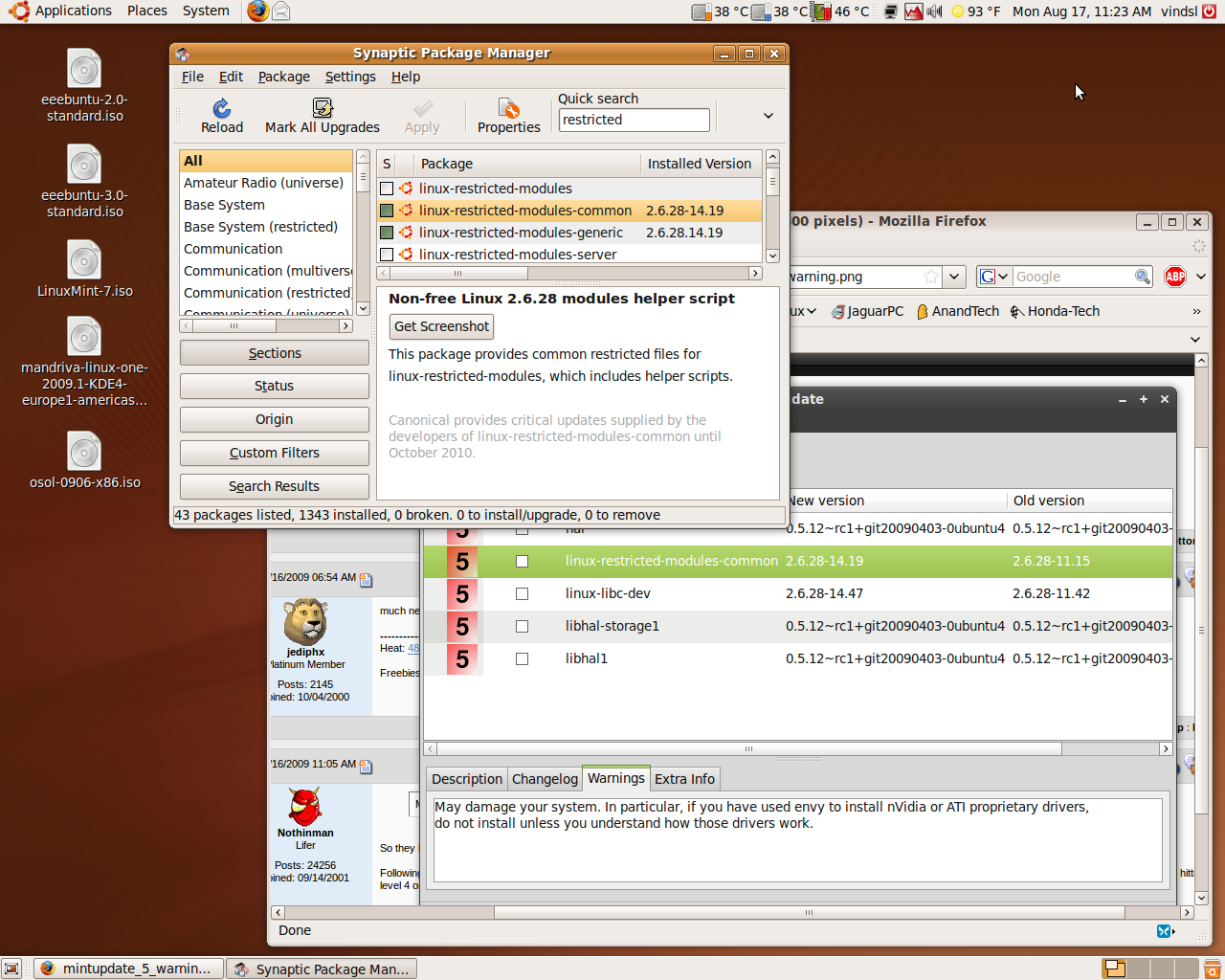Screen dimensions: 1225x980
Task: Click the Firefox Google search box
Action: tap(1072, 277)
